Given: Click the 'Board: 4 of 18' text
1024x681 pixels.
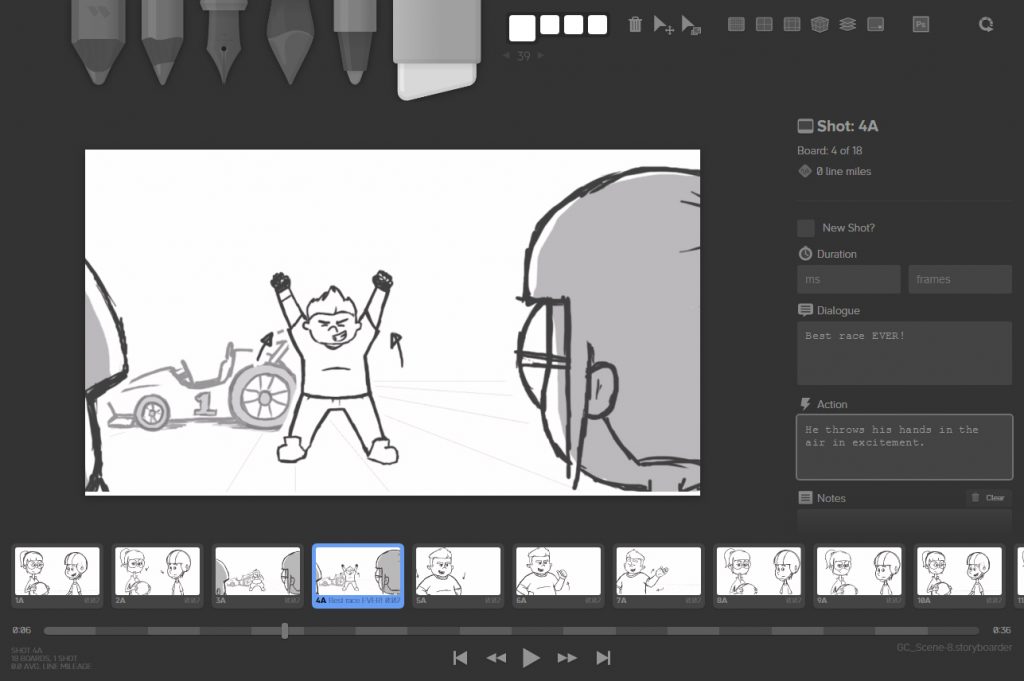Looking at the screenshot, I should pos(829,151).
